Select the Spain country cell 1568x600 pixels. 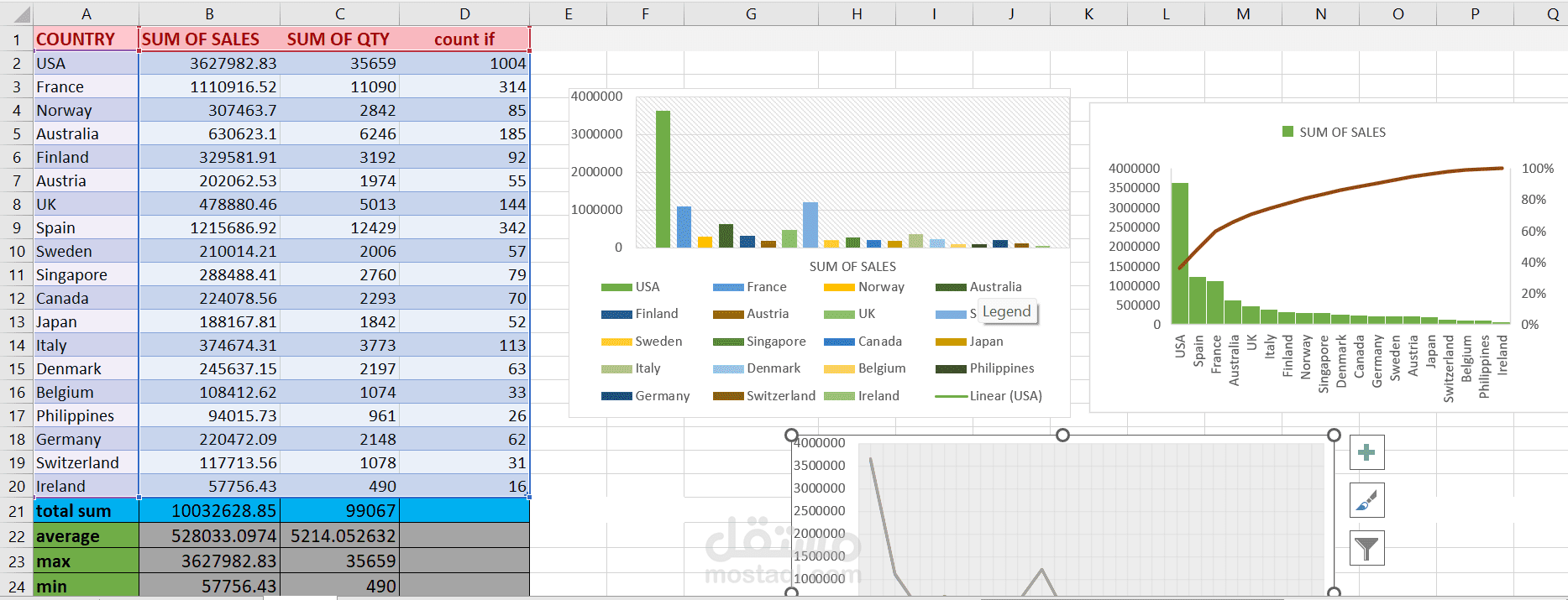[86, 227]
